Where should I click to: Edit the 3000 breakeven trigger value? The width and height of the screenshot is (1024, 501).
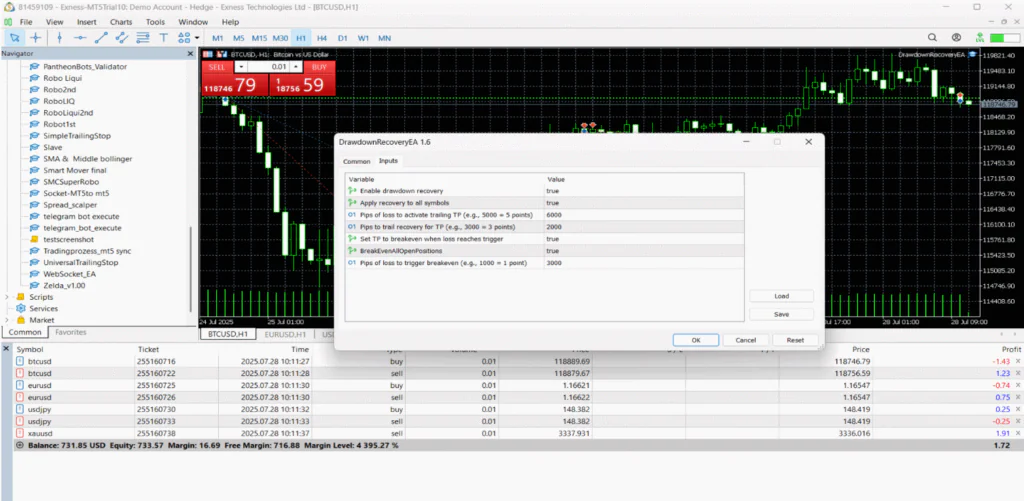[x=644, y=263]
